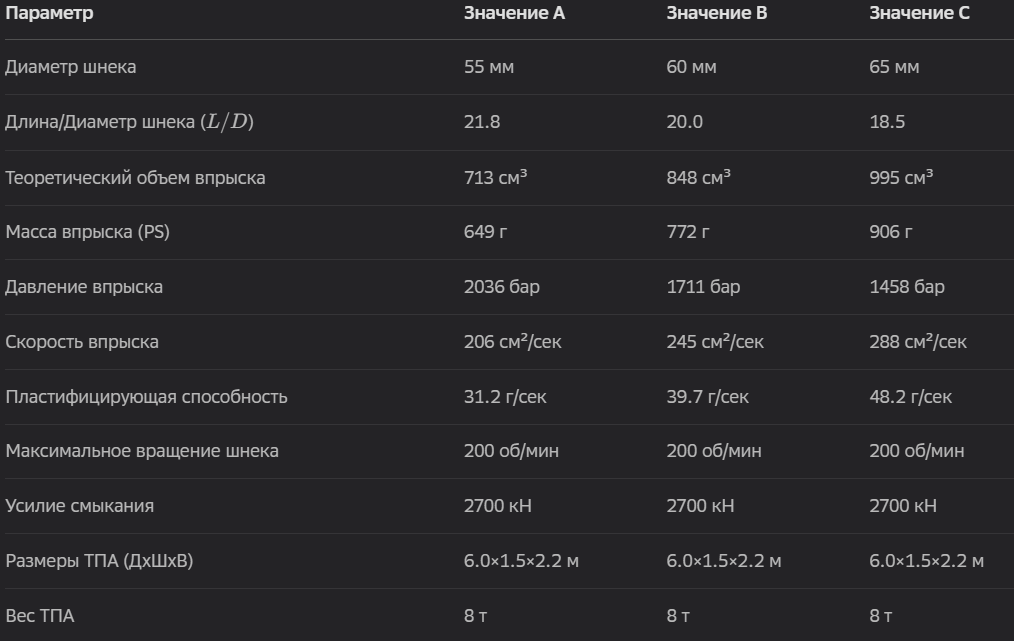Select the 'Вес ТПА' row label
The image size is (1014, 641).
click(x=39, y=616)
